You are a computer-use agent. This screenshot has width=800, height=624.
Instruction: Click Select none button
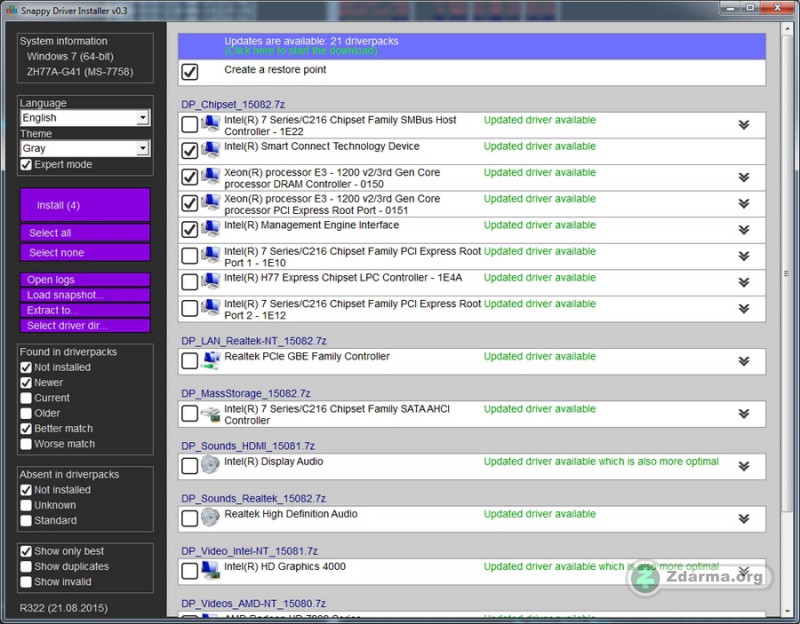(85, 253)
